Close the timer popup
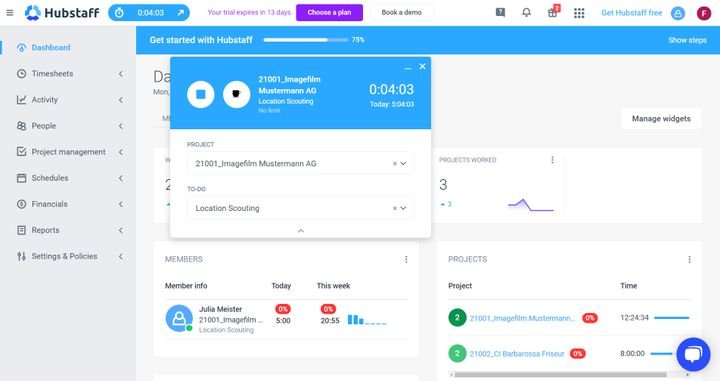This screenshot has height=381, width=720. (422, 67)
